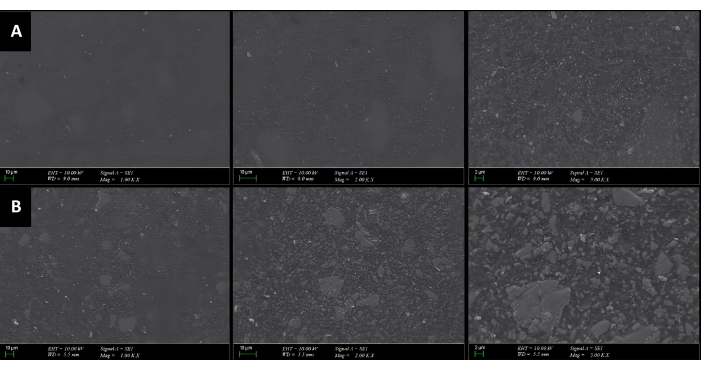
Task: Click Signal A = SE1 text, row A middle
Action: (351, 172)
